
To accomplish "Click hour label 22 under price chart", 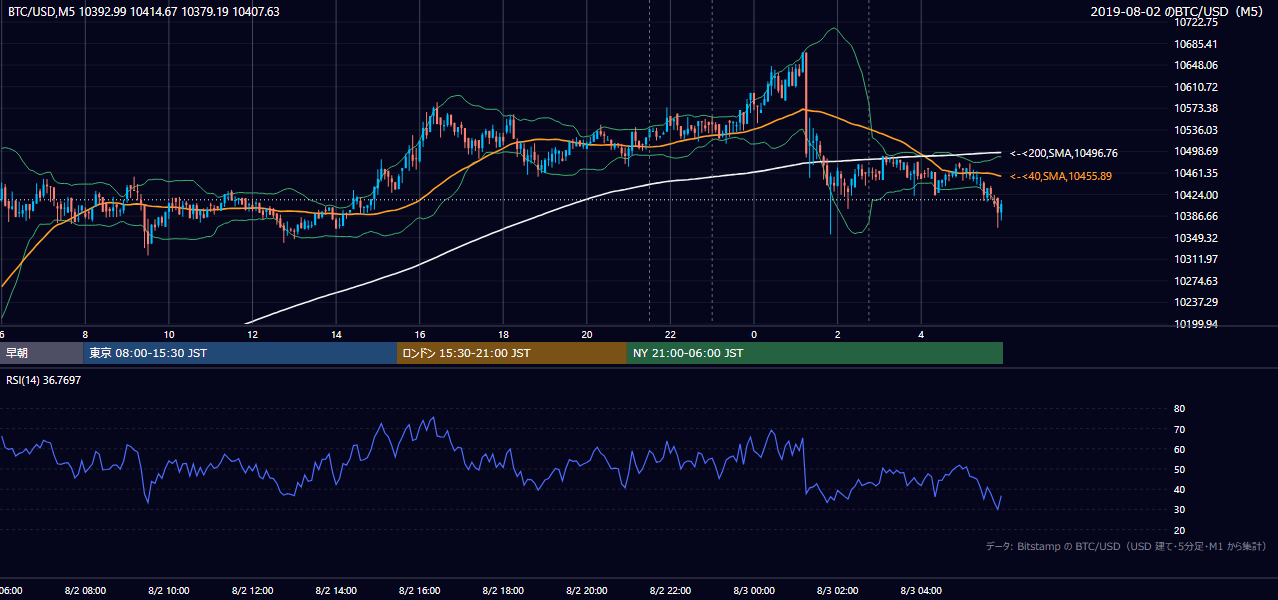I will coord(671,334).
